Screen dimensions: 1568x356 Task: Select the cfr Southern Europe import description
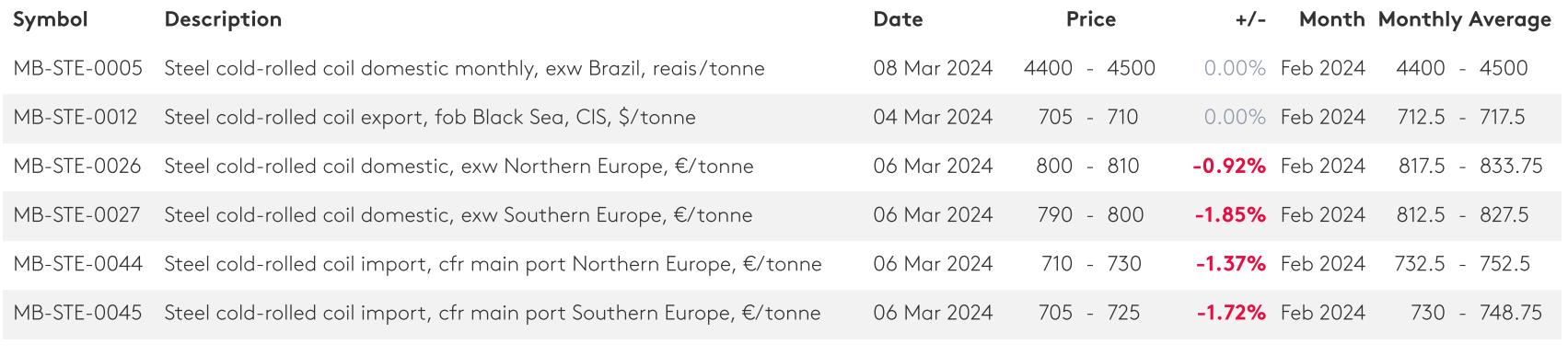493,313
